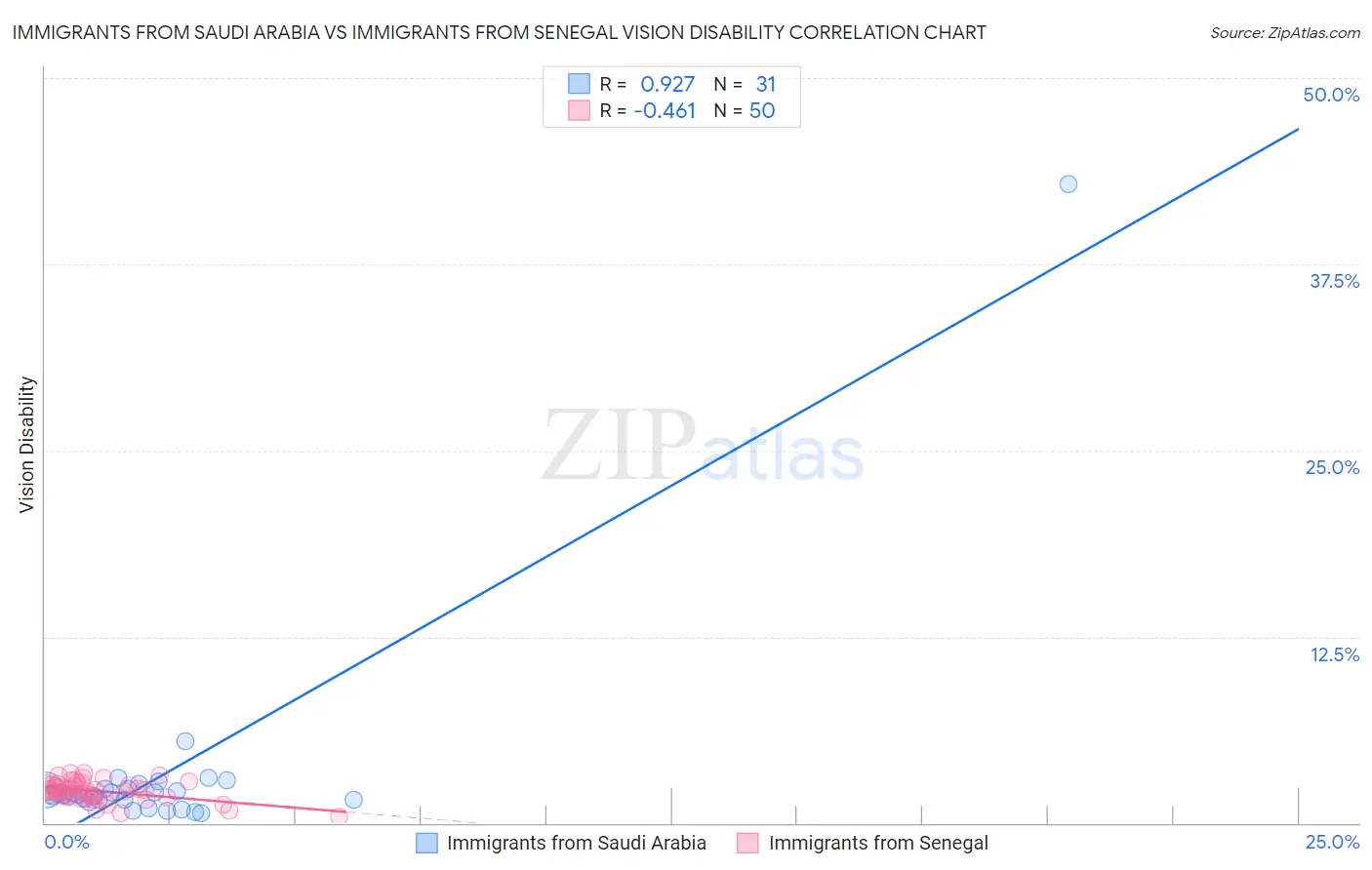Click the 37.5% y-axis label
1372x870 pixels.
1334,281
